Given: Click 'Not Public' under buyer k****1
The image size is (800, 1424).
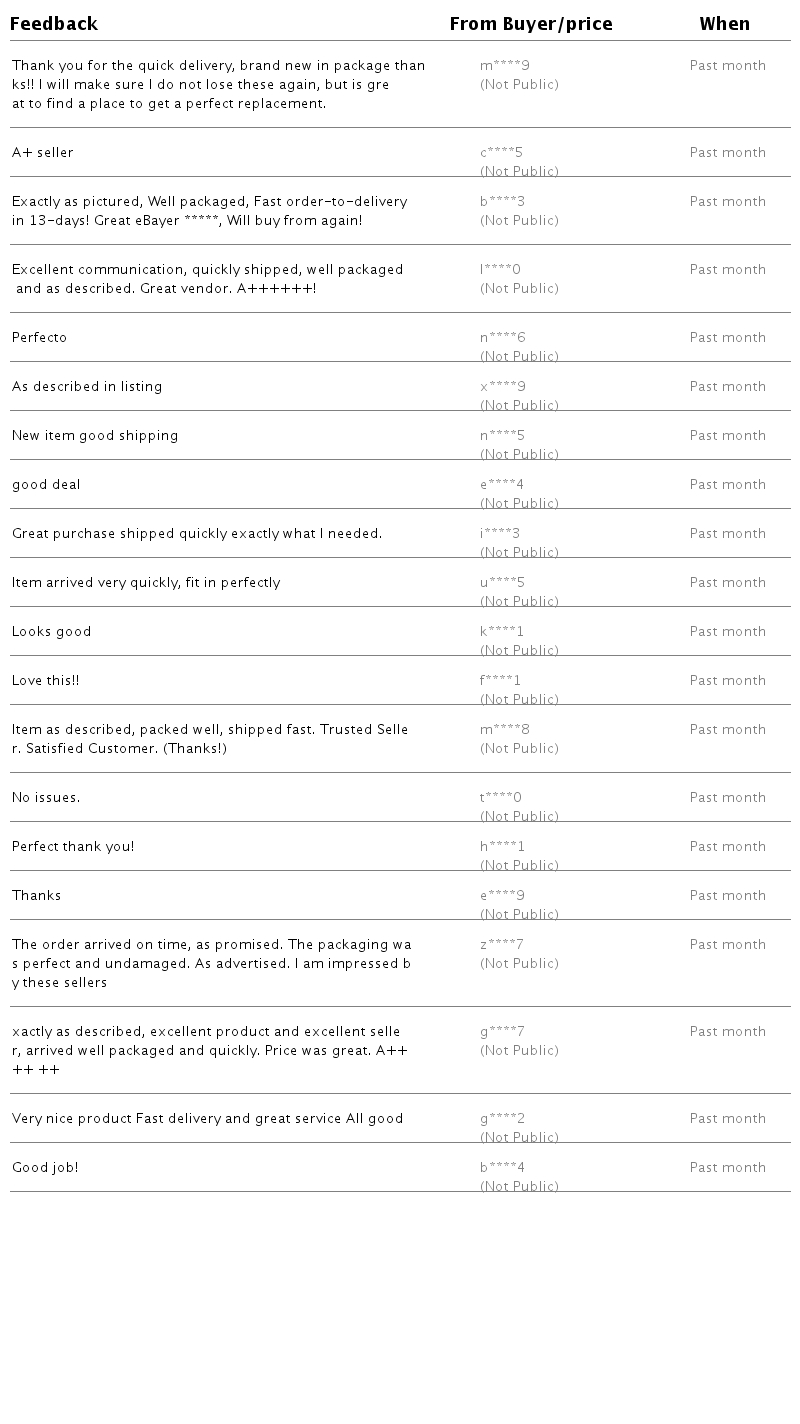Looking at the screenshot, I should click(x=519, y=651).
